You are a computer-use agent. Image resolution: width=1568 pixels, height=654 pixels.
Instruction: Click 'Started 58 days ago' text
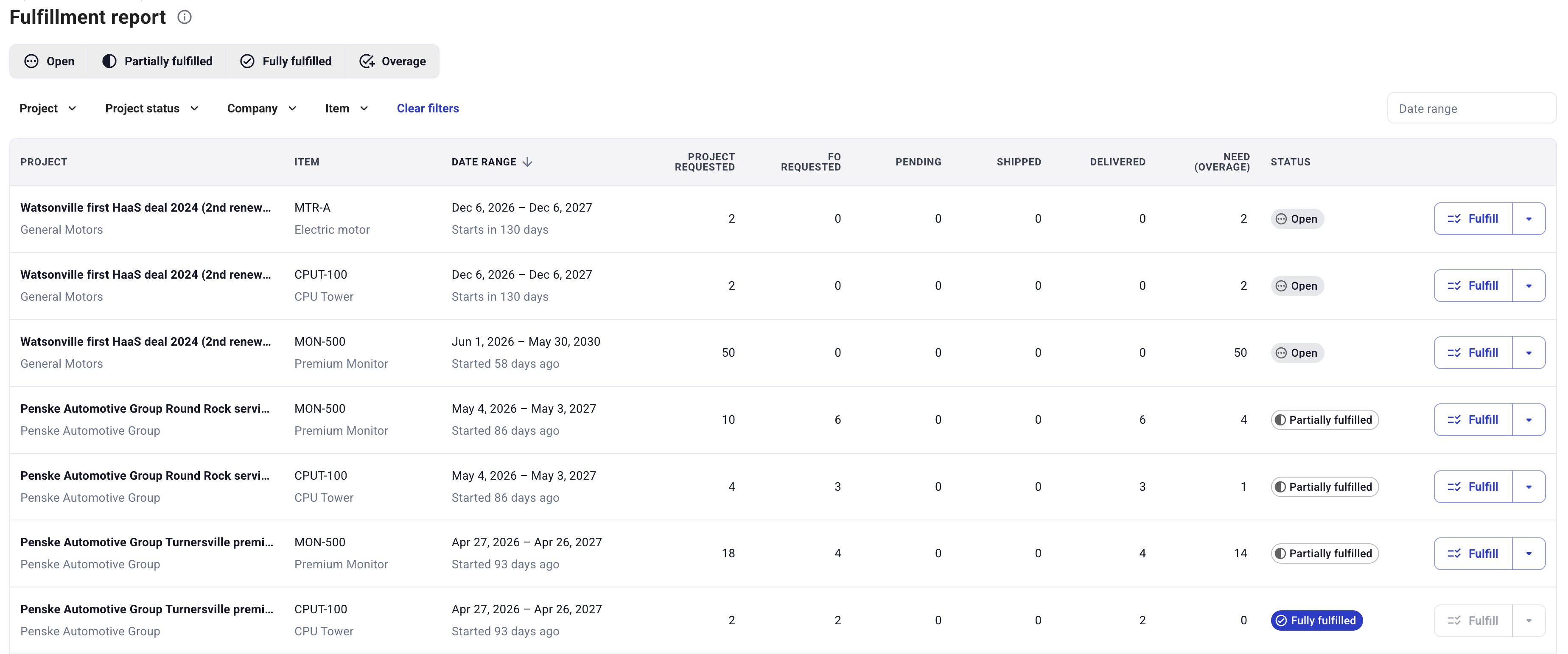click(505, 363)
